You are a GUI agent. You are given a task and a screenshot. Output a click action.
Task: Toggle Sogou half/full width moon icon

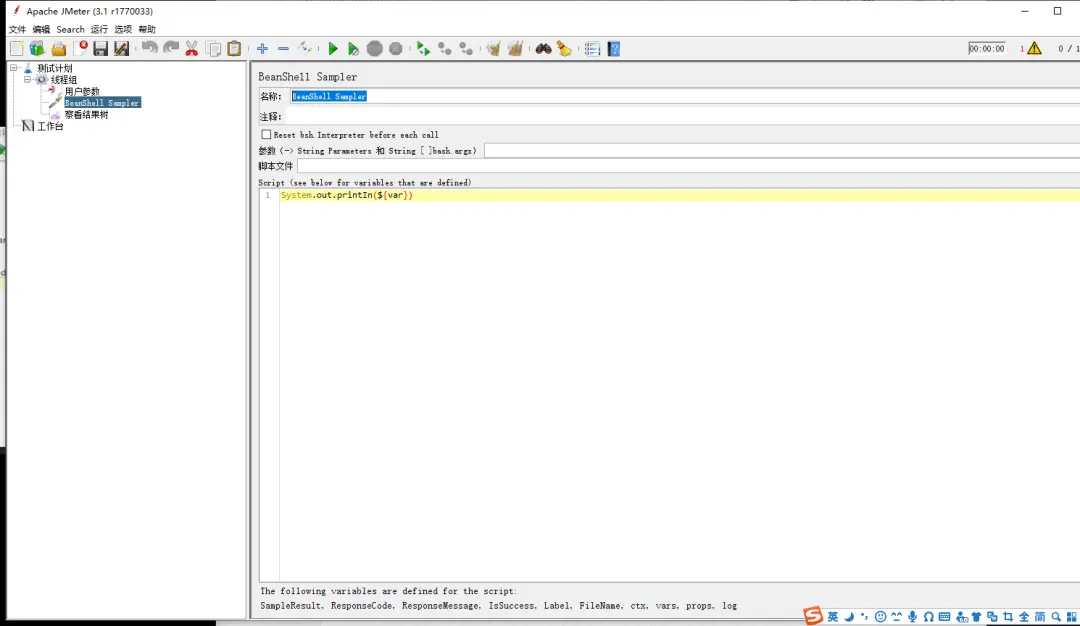849,616
